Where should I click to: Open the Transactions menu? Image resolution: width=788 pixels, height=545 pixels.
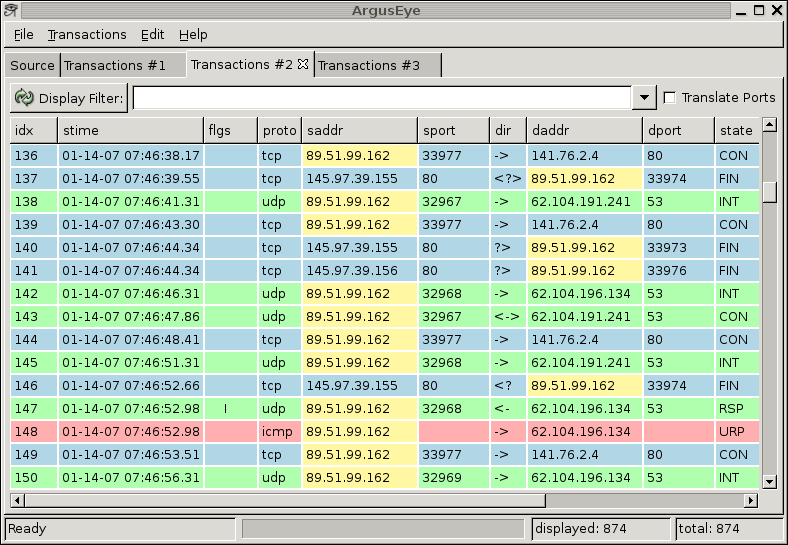[87, 35]
